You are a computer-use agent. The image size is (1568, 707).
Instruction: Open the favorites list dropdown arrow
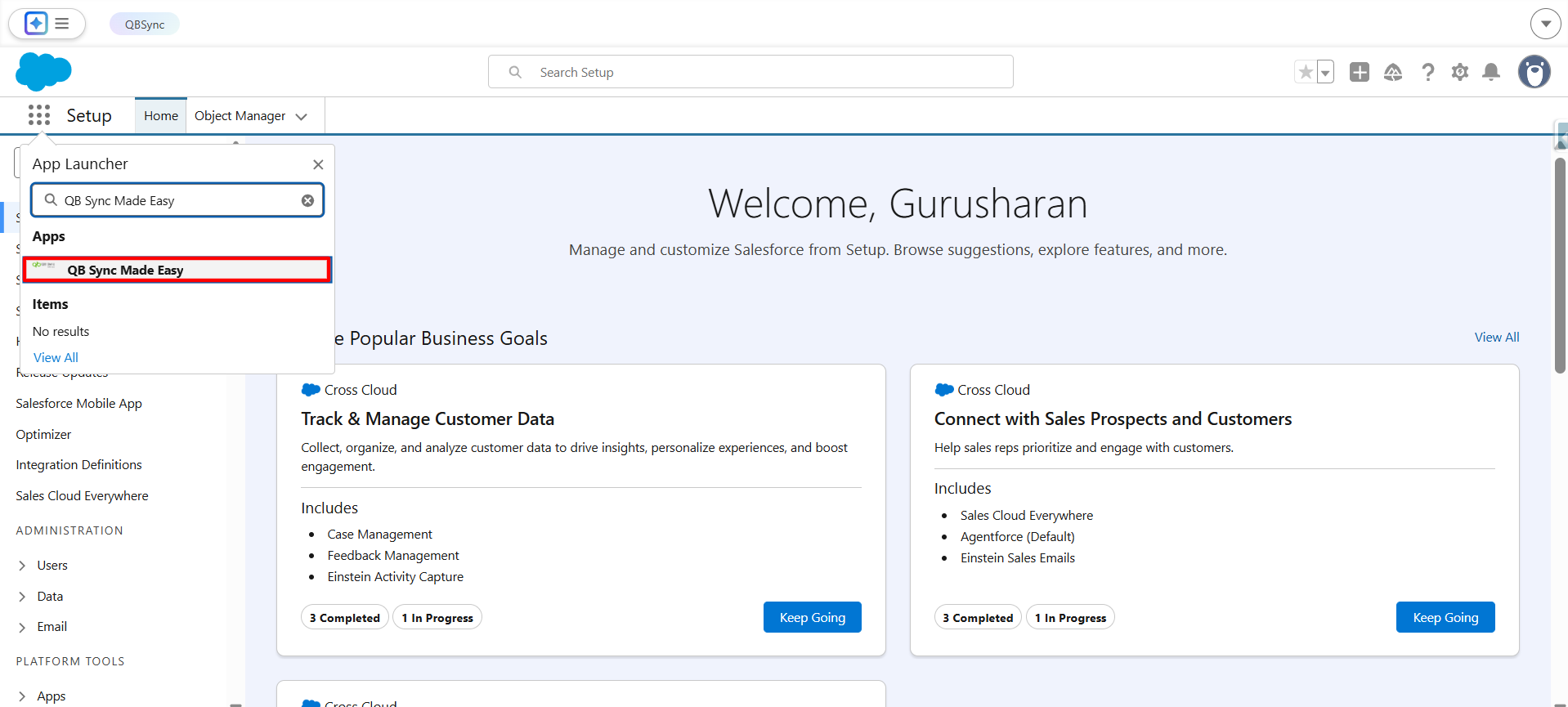coord(1325,72)
